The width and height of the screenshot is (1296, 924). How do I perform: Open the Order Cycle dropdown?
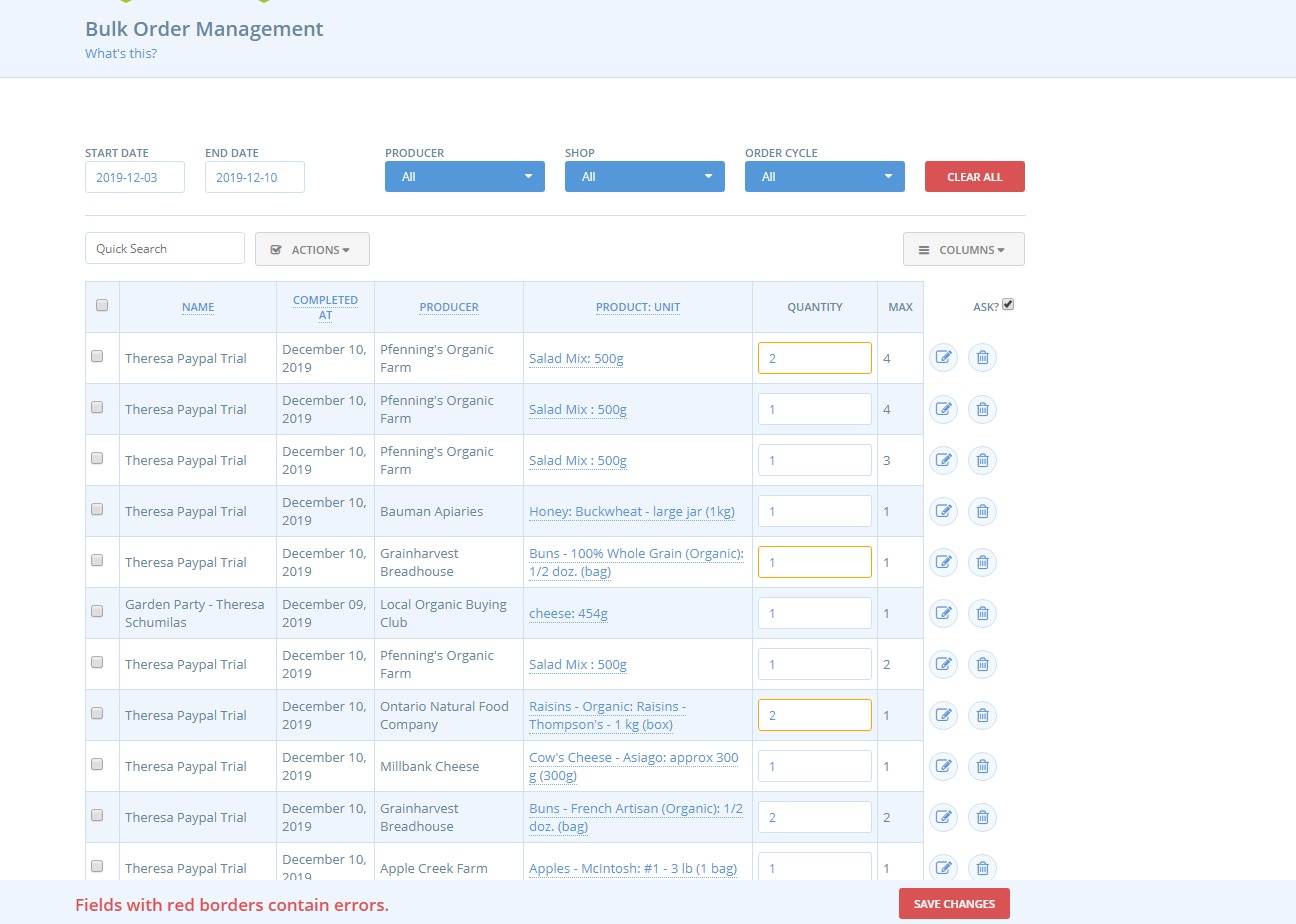(x=824, y=176)
